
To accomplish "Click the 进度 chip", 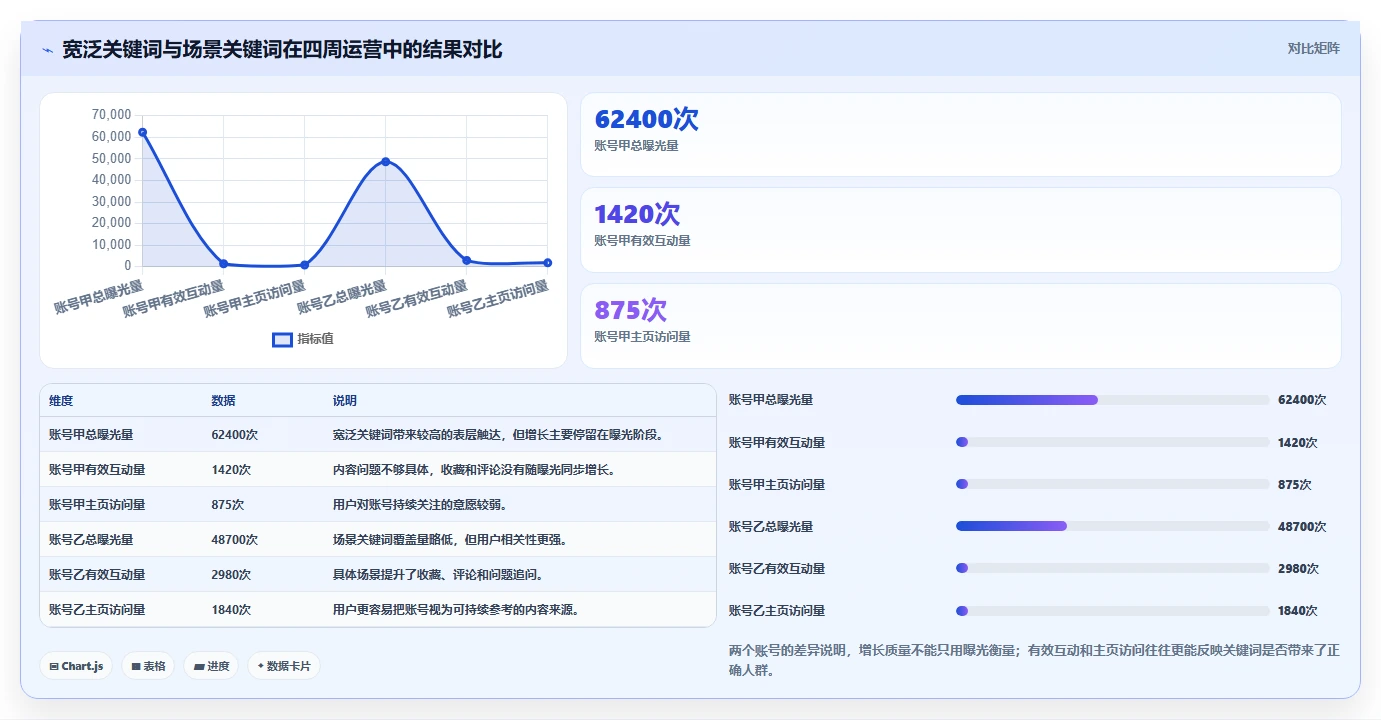I will tap(211, 666).
